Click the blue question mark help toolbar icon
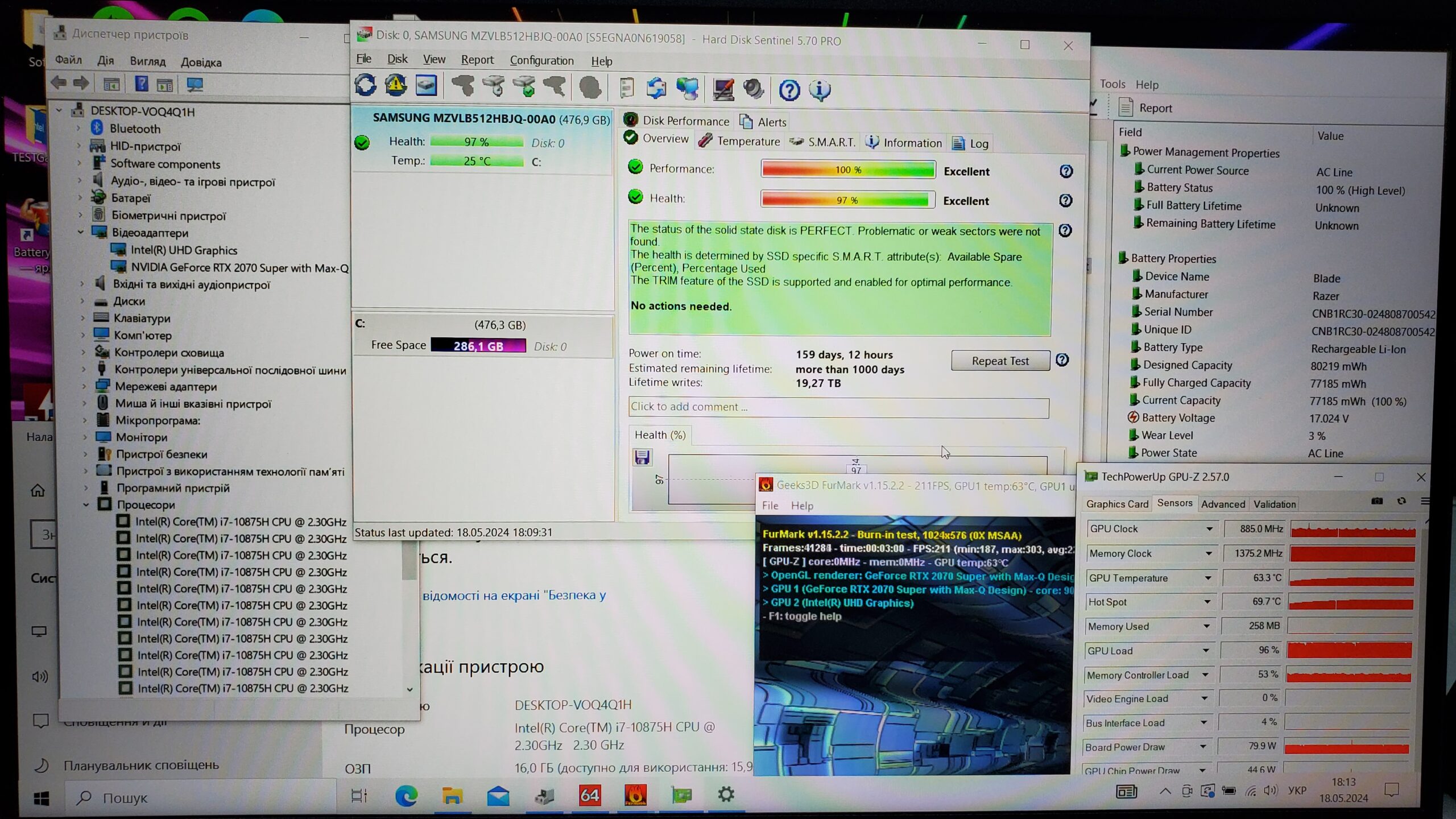Viewport: 1456px width, 819px height. click(x=789, y=90)
